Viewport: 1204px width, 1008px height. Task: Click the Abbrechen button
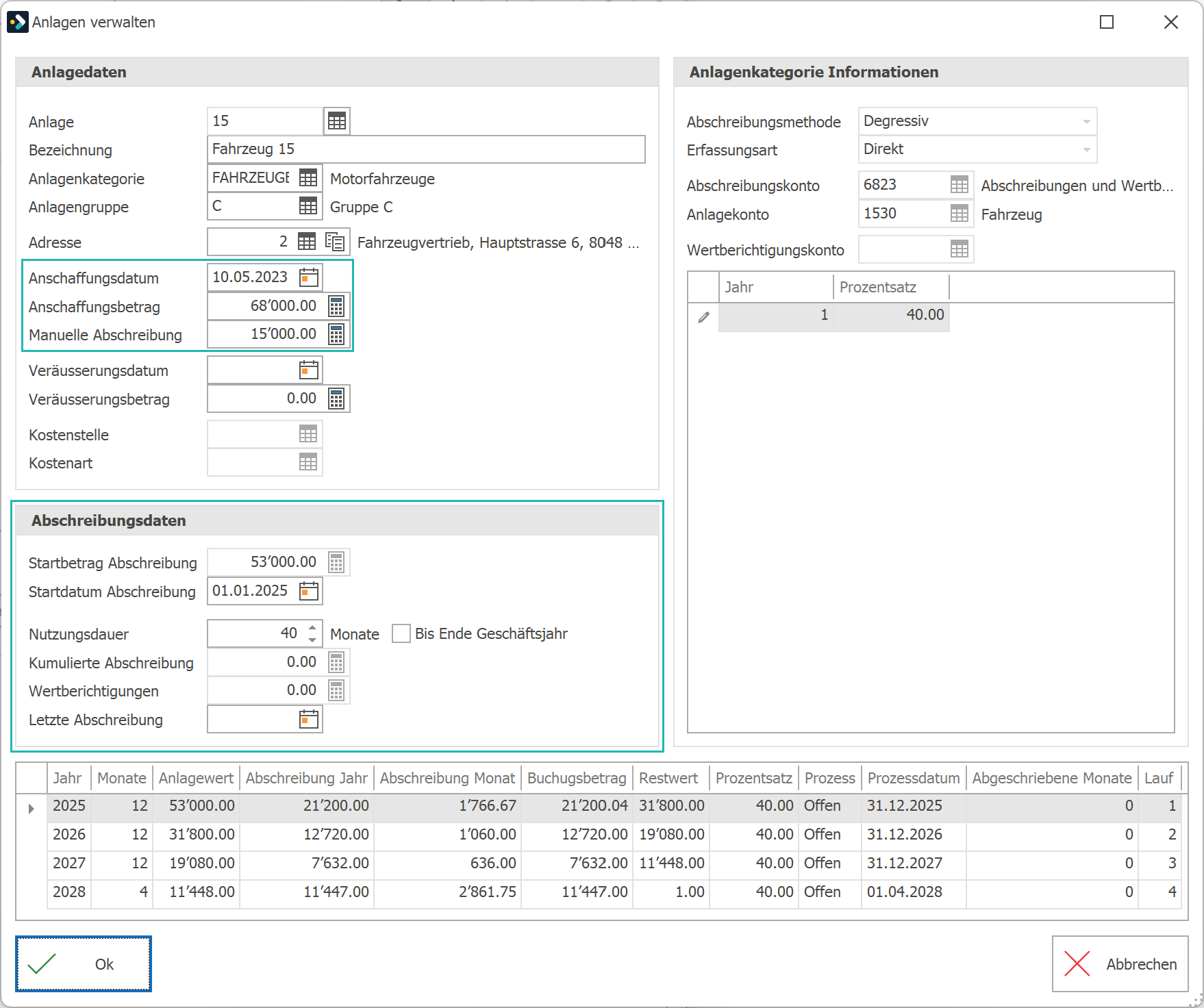point(1120,963)
